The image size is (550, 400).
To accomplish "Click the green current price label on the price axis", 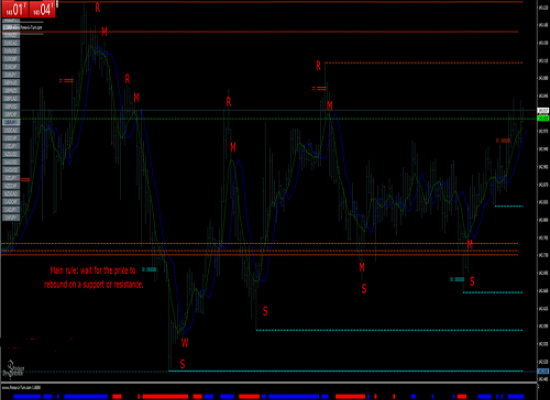I will [x=543, y=119].
